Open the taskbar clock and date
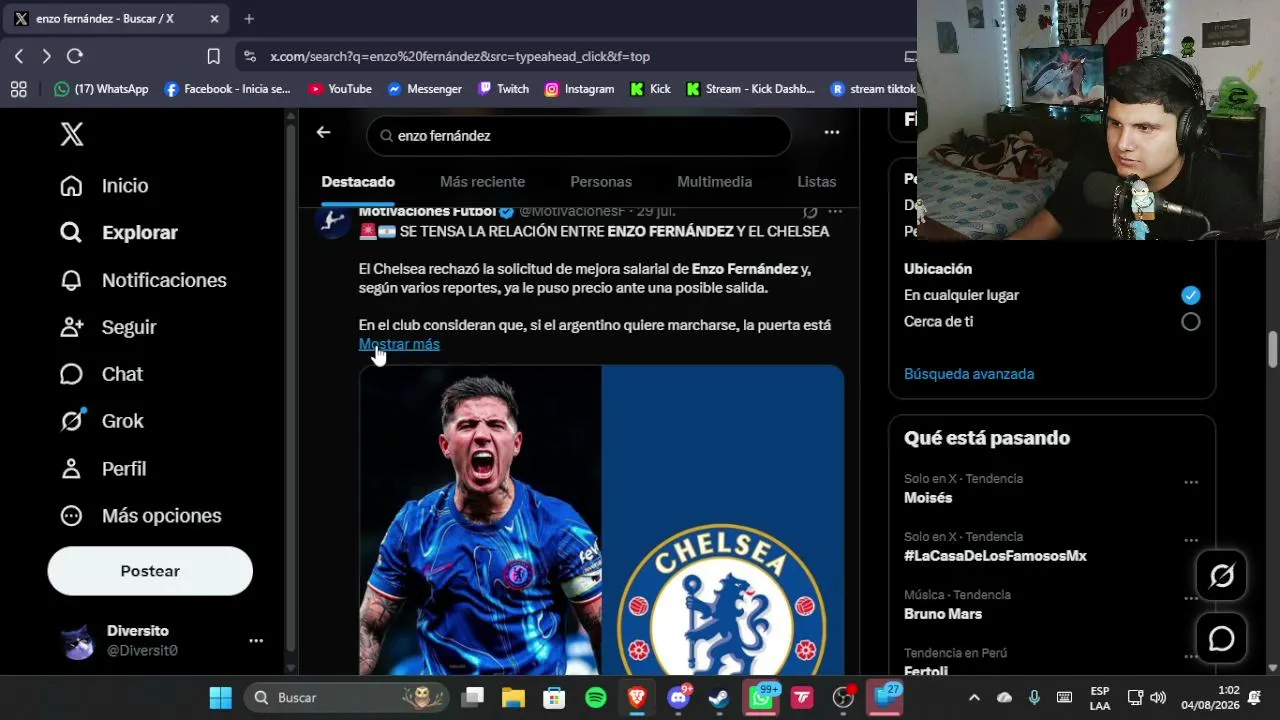This screenshot has height=720, width=1280. 1210,697
